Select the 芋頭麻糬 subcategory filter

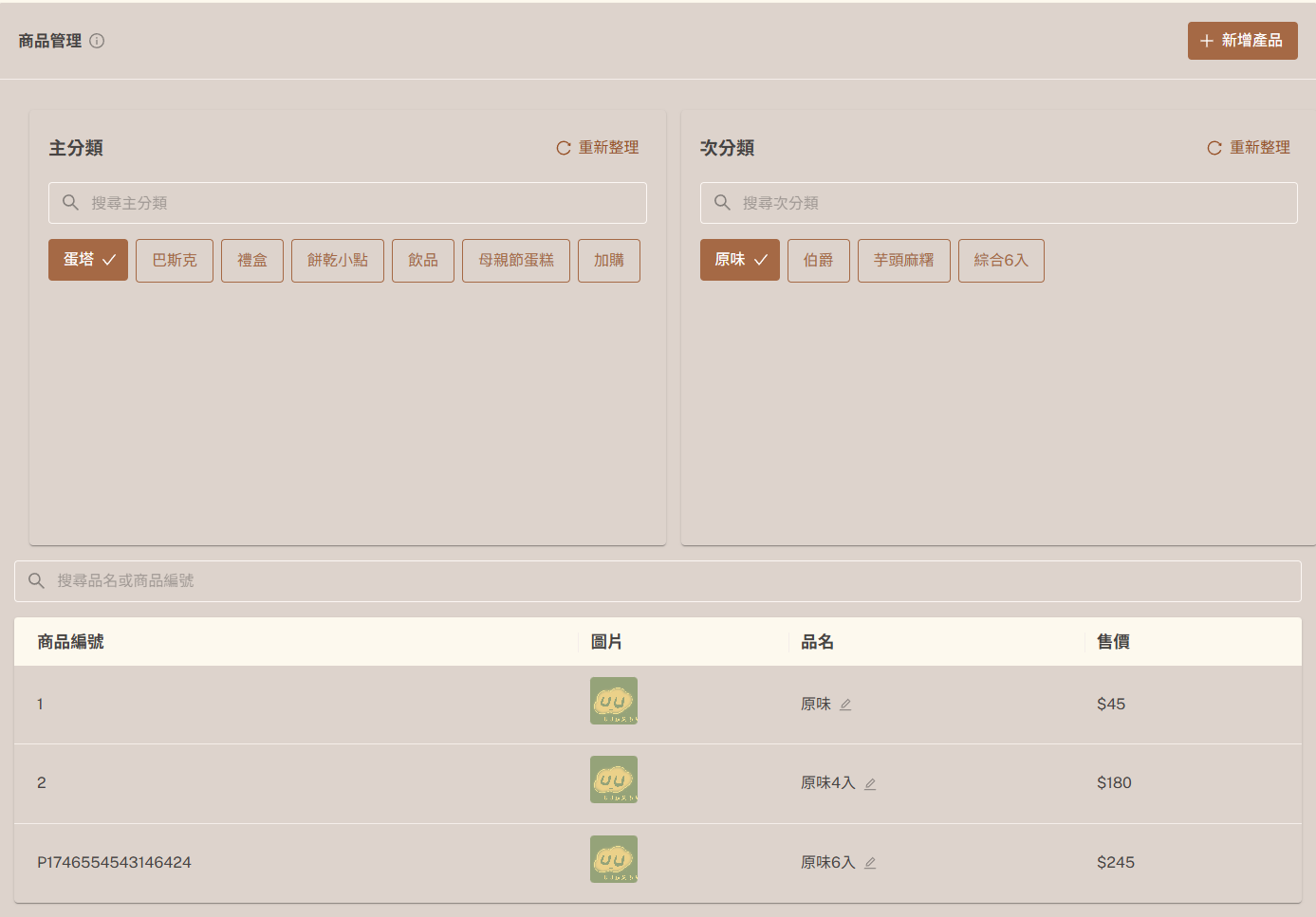pos(903,260)
